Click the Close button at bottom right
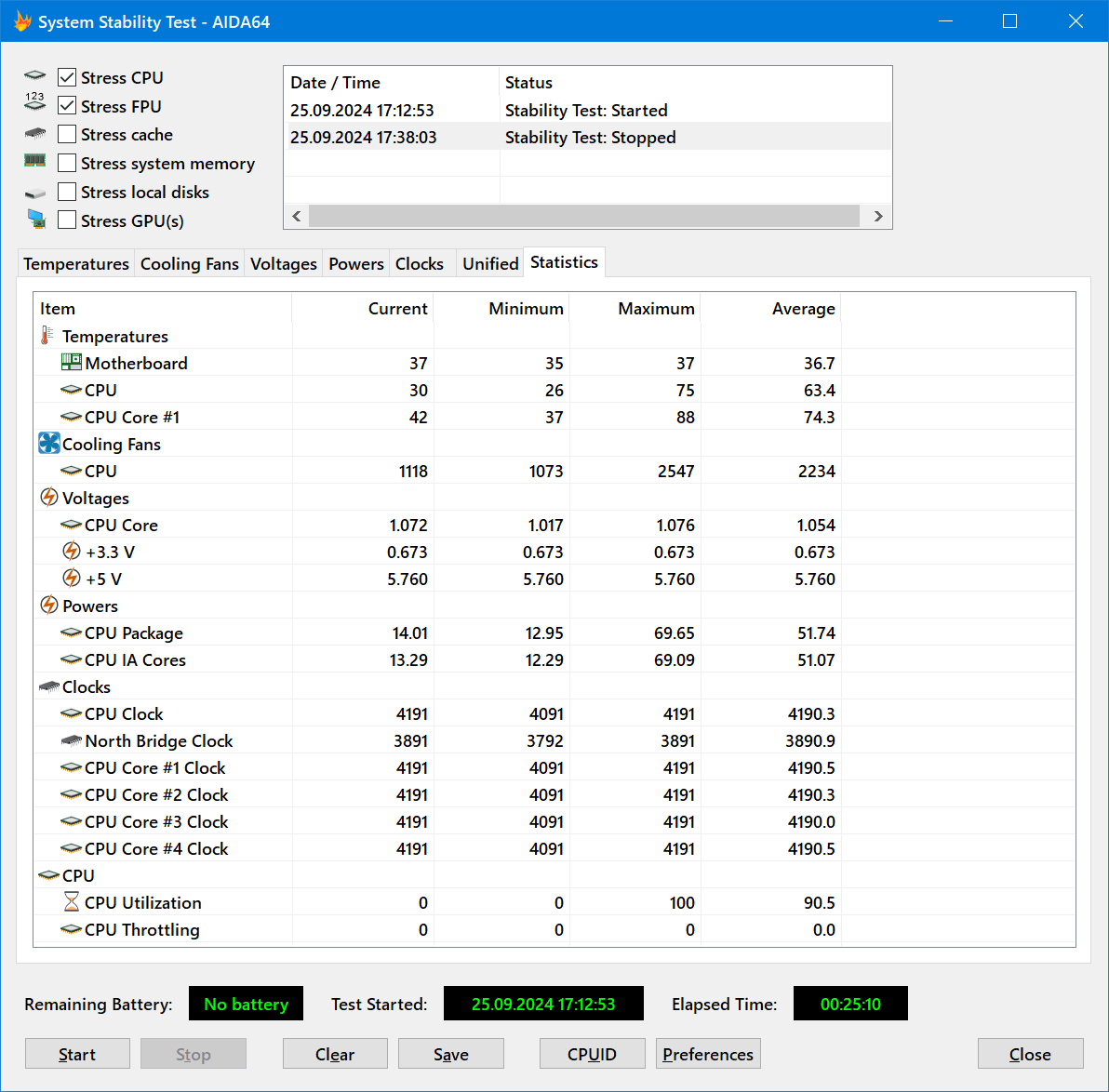This screenshot has height=1092, width=1109. coord(1031,1054)
